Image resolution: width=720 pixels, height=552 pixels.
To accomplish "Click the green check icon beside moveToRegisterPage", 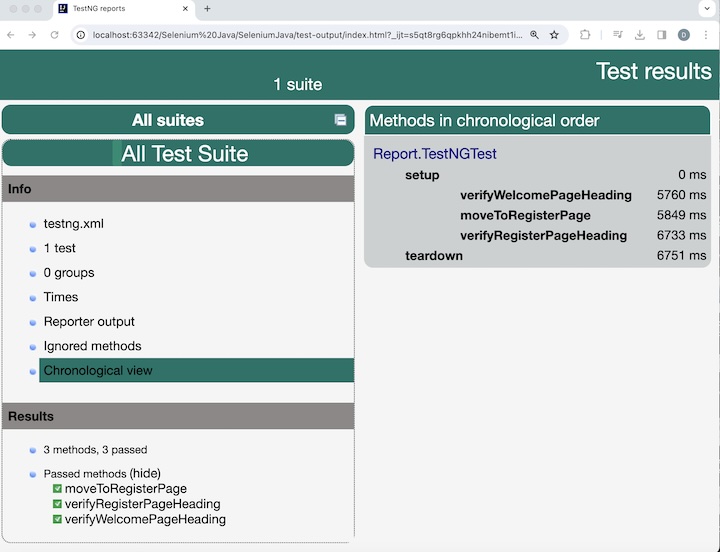I will (57, 488).
